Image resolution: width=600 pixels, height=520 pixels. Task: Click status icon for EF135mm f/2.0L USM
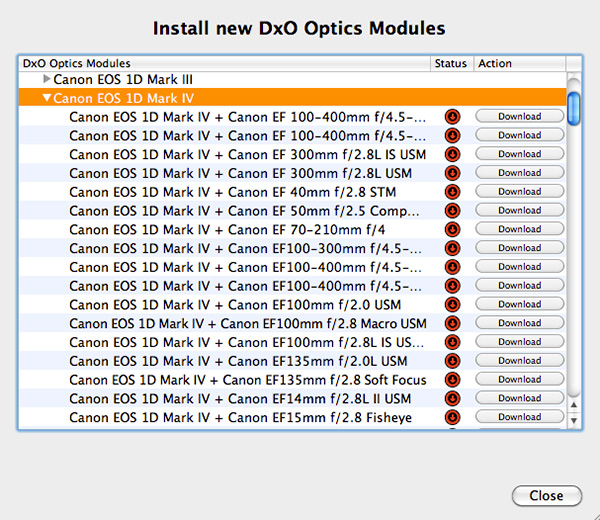(452, 361)
